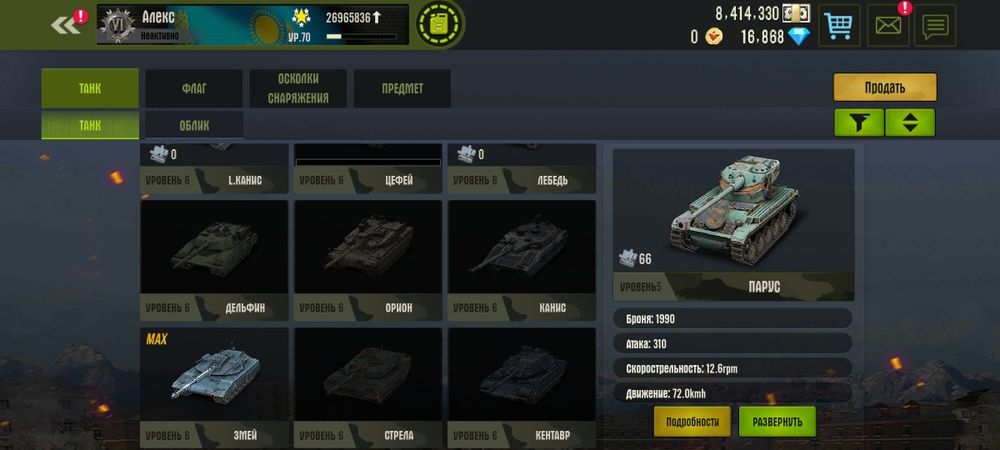1000x450 pixels.
Task: Click the cash banknote icon
Action: (796, 13)
